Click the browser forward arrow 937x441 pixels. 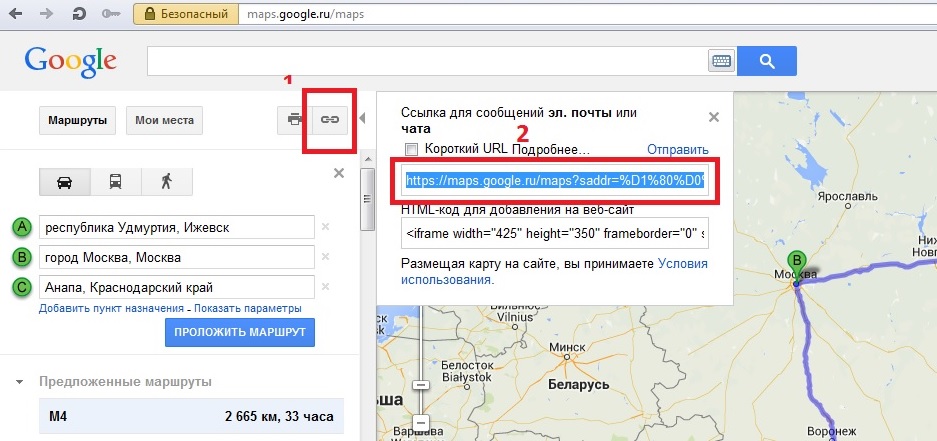(x=46, y=14)
